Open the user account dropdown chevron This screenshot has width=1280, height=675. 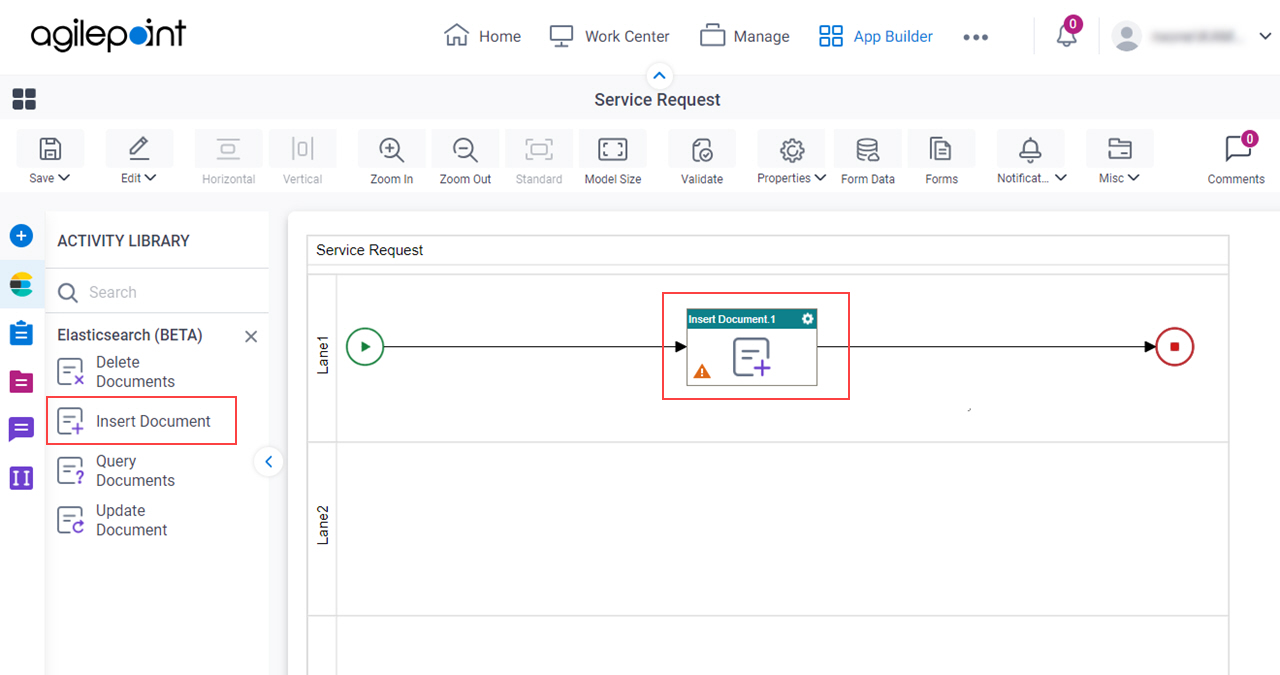point(1264,37)
